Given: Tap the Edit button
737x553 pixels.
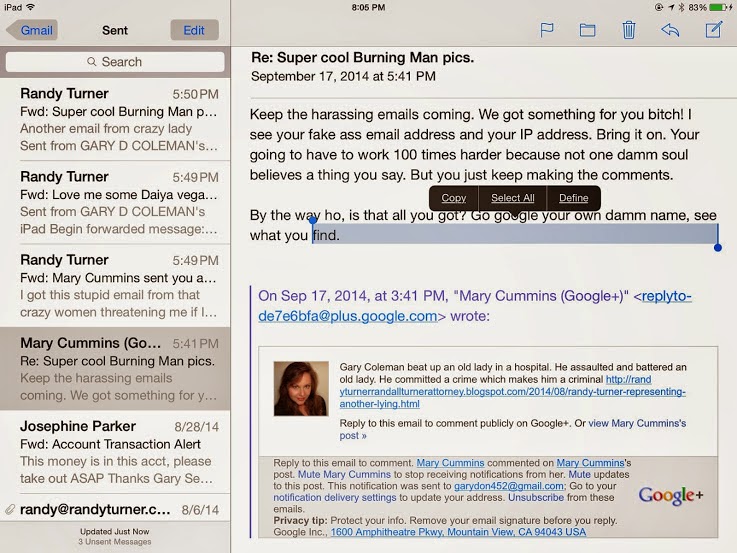Looking at the screenshot, I should tap(194, 30).
